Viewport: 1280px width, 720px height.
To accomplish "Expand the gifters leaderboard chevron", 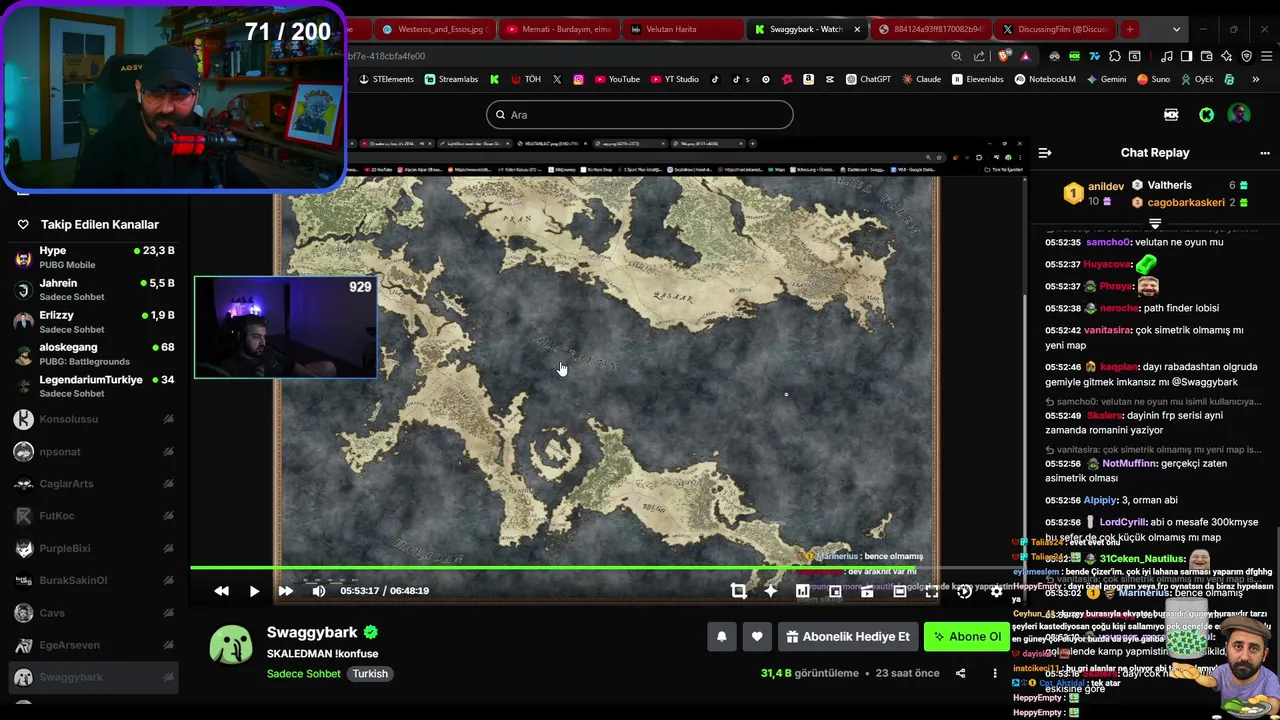I will coord(1155,223).
